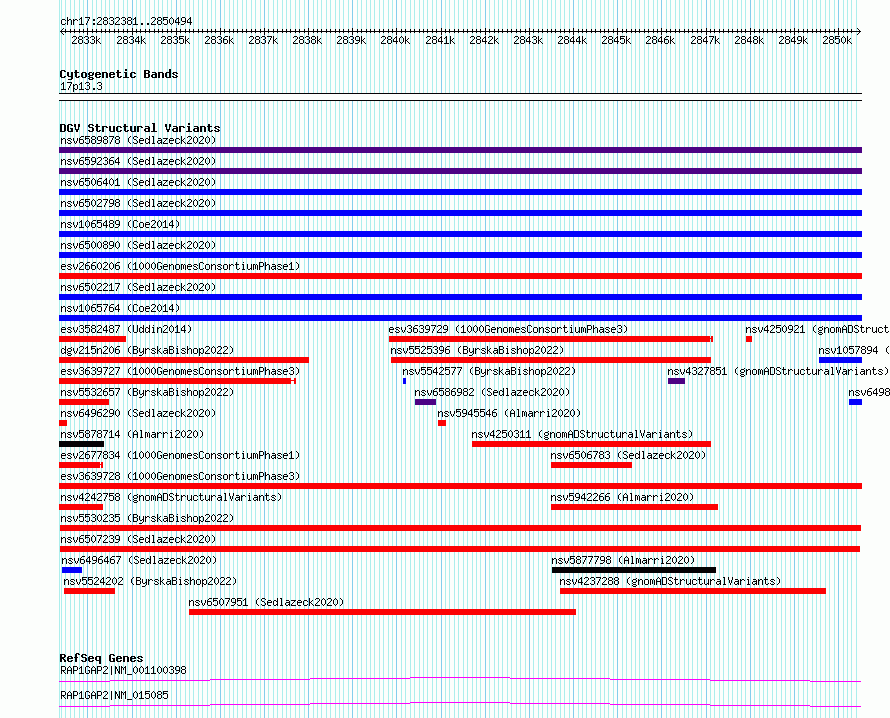Select the nsv4327851 purple segment

(676, 381)
